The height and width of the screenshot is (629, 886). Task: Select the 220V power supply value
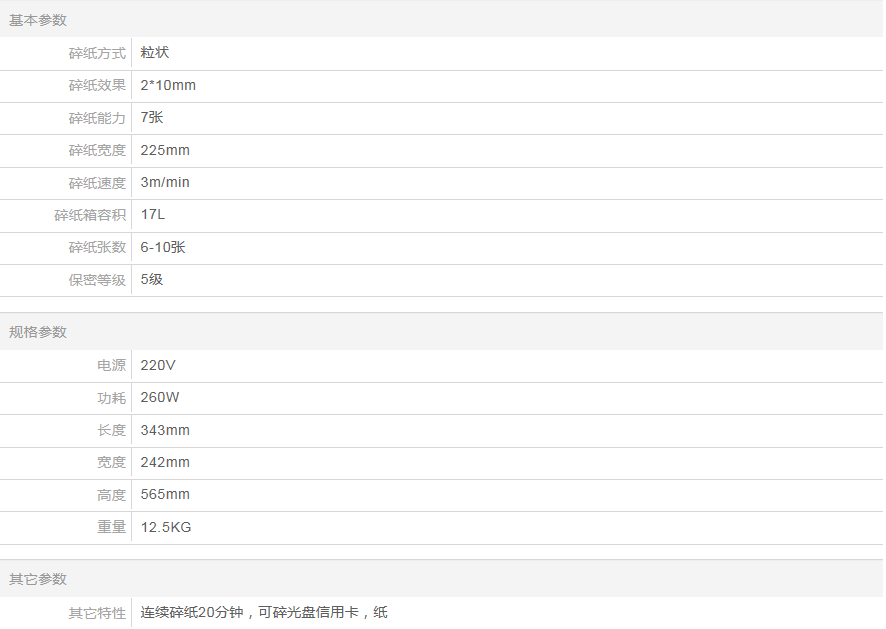coord(158,365)
